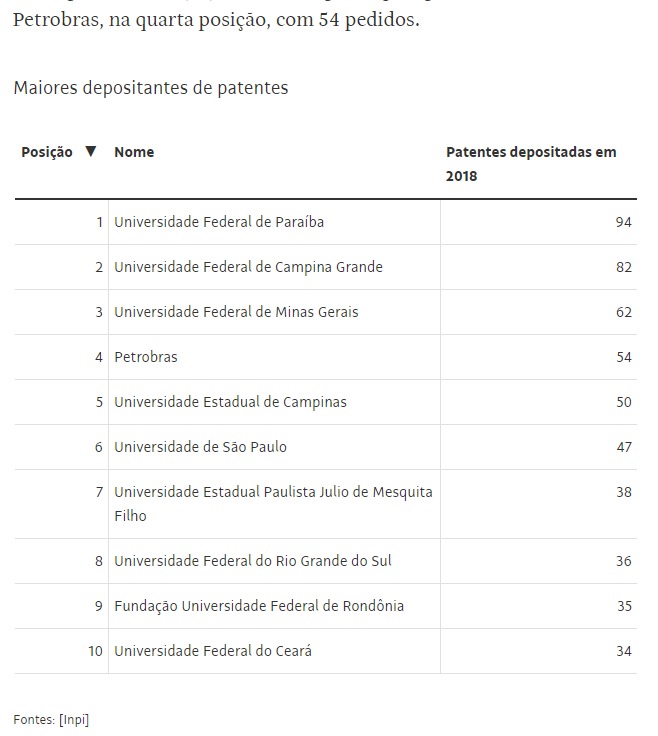Image resolution: width=658 pixels, height=736 pixels.
Task: Select Universidade Federal de Paraíba row name
Action: pyautogui.click(x=219, y=222)
